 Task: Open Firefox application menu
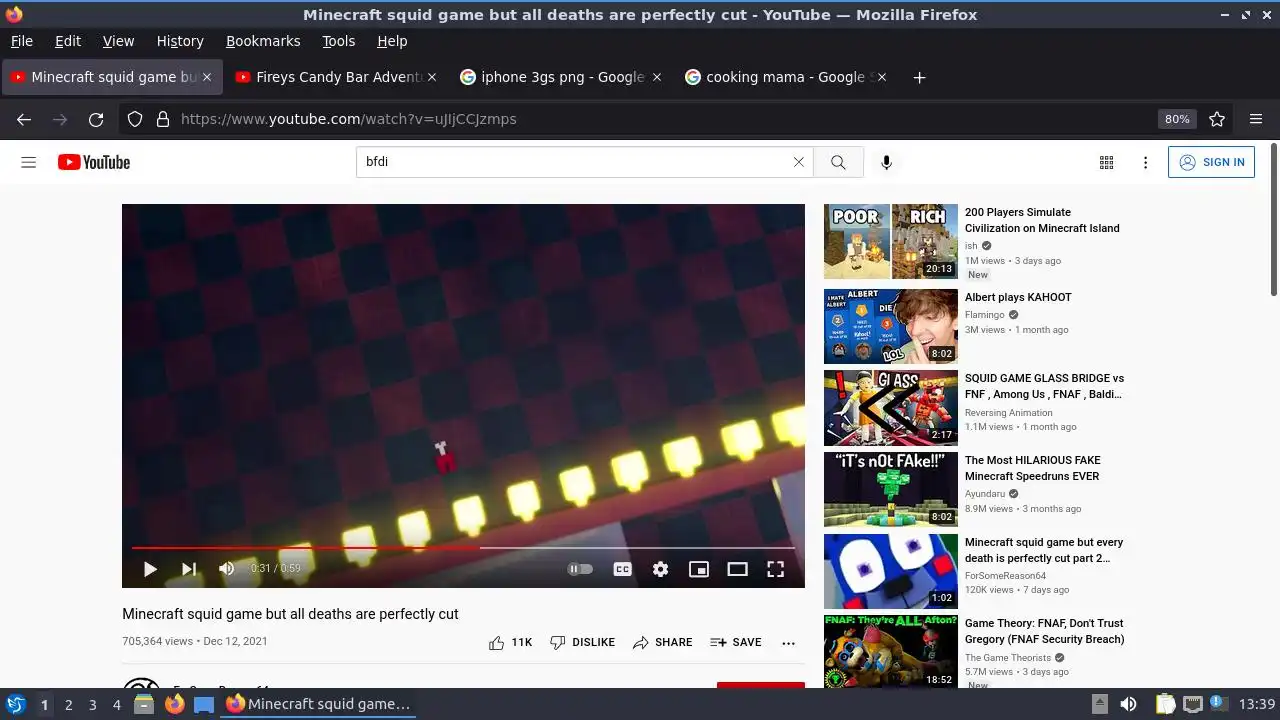tap(1256, 119)
